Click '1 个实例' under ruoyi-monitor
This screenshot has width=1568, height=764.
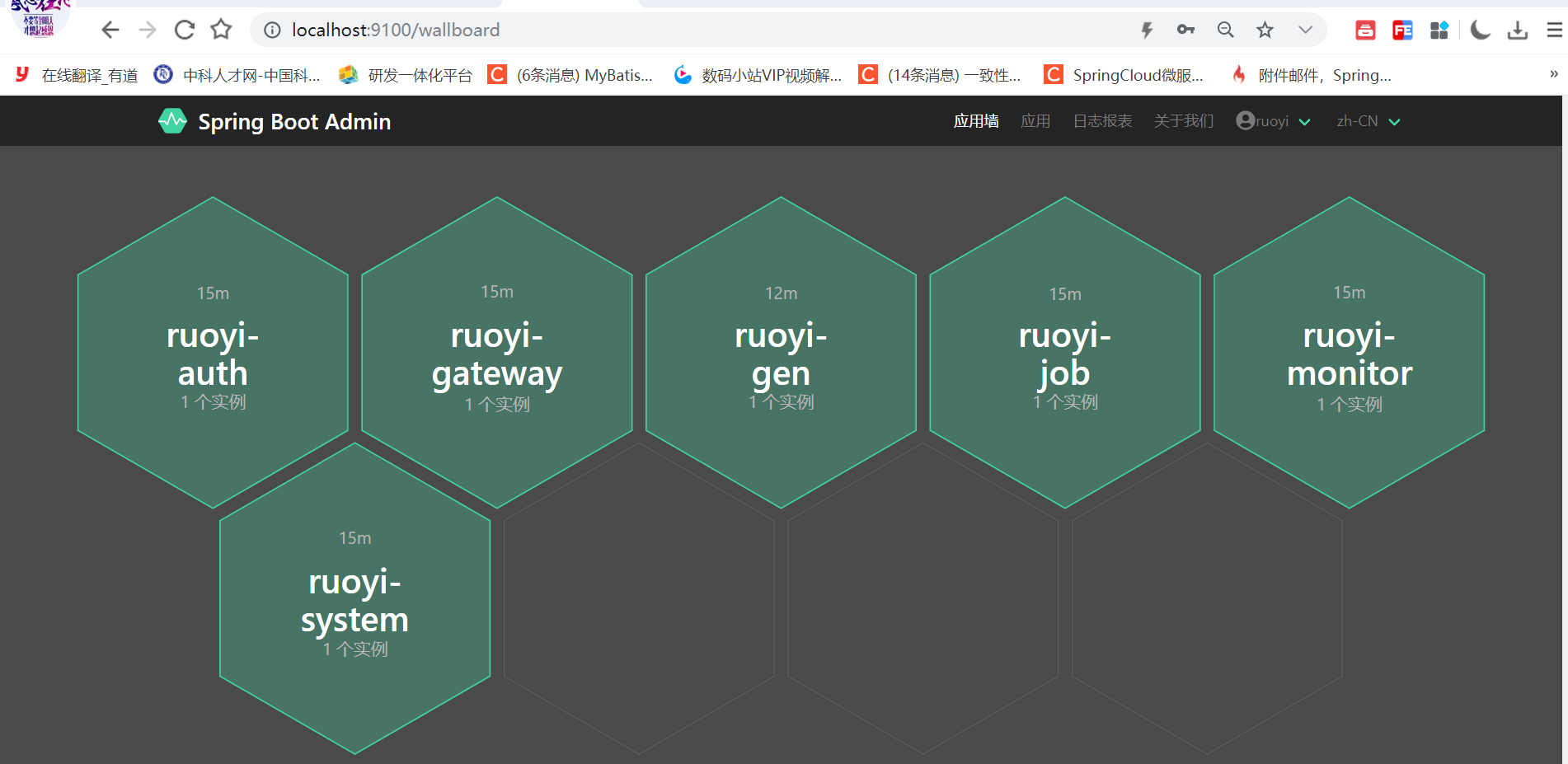[x=1350, y=405]
